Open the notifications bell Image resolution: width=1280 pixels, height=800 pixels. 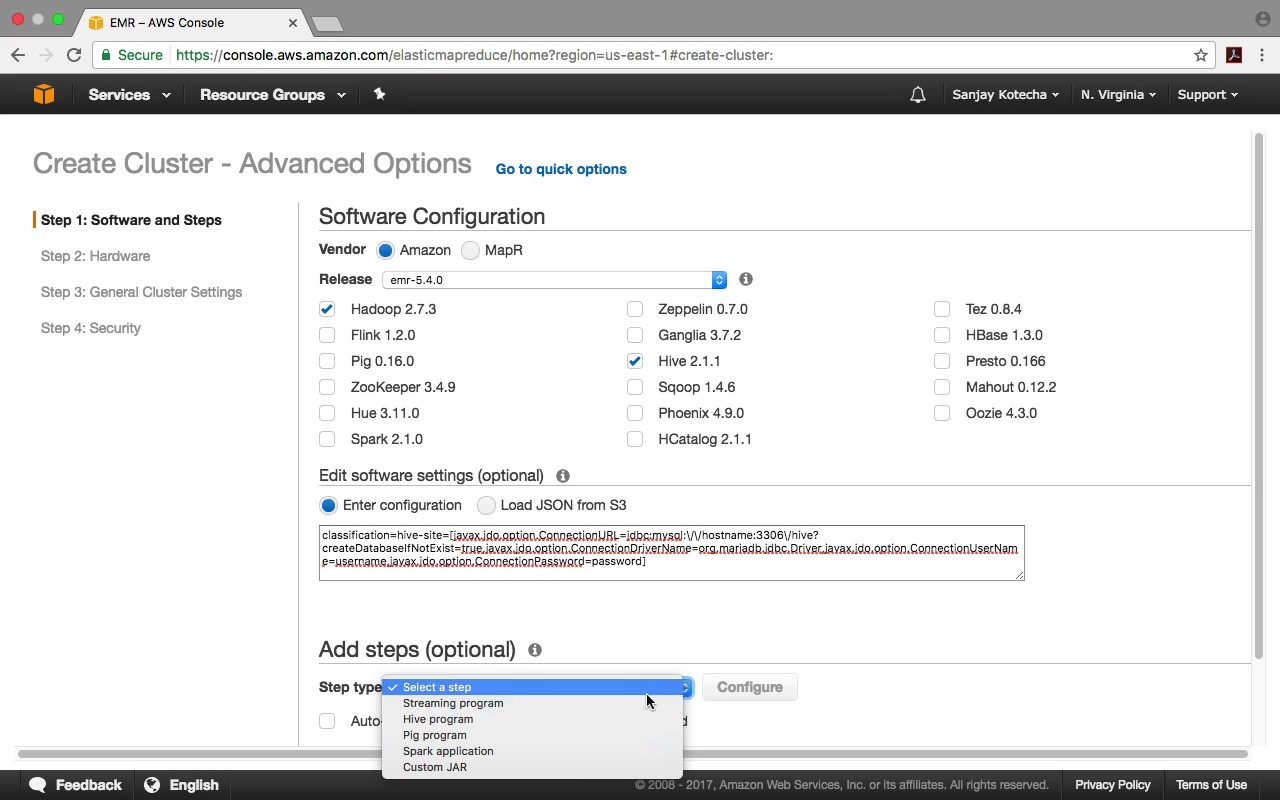917,95
